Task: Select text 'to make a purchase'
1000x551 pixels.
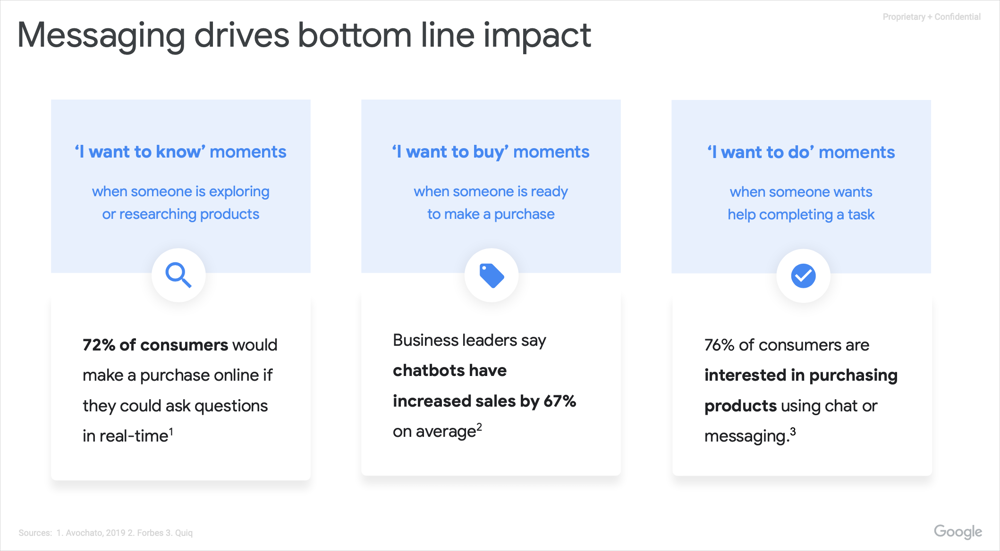Action: (x=491, y=214)
